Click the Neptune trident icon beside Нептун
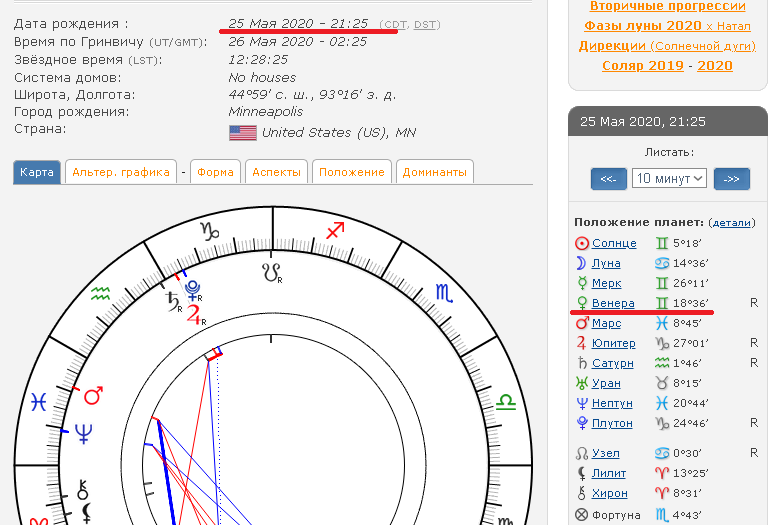 pyautogui.click(x=582, y=403)
